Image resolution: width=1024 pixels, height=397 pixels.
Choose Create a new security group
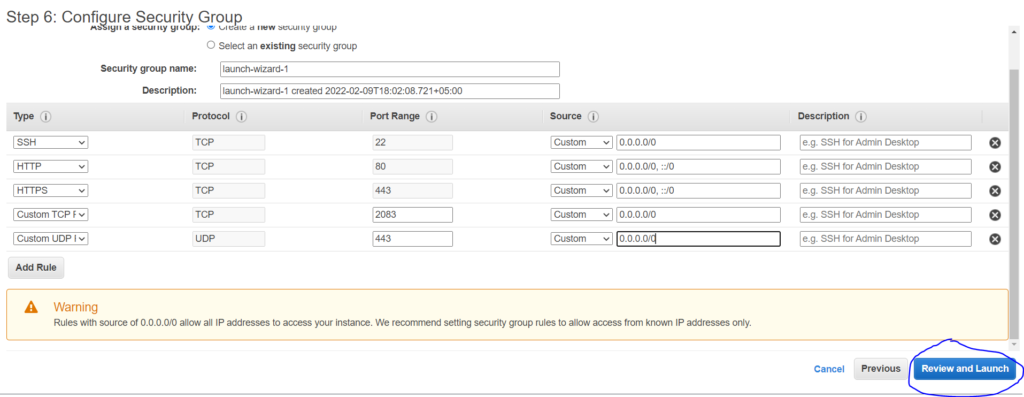point(210,27)
